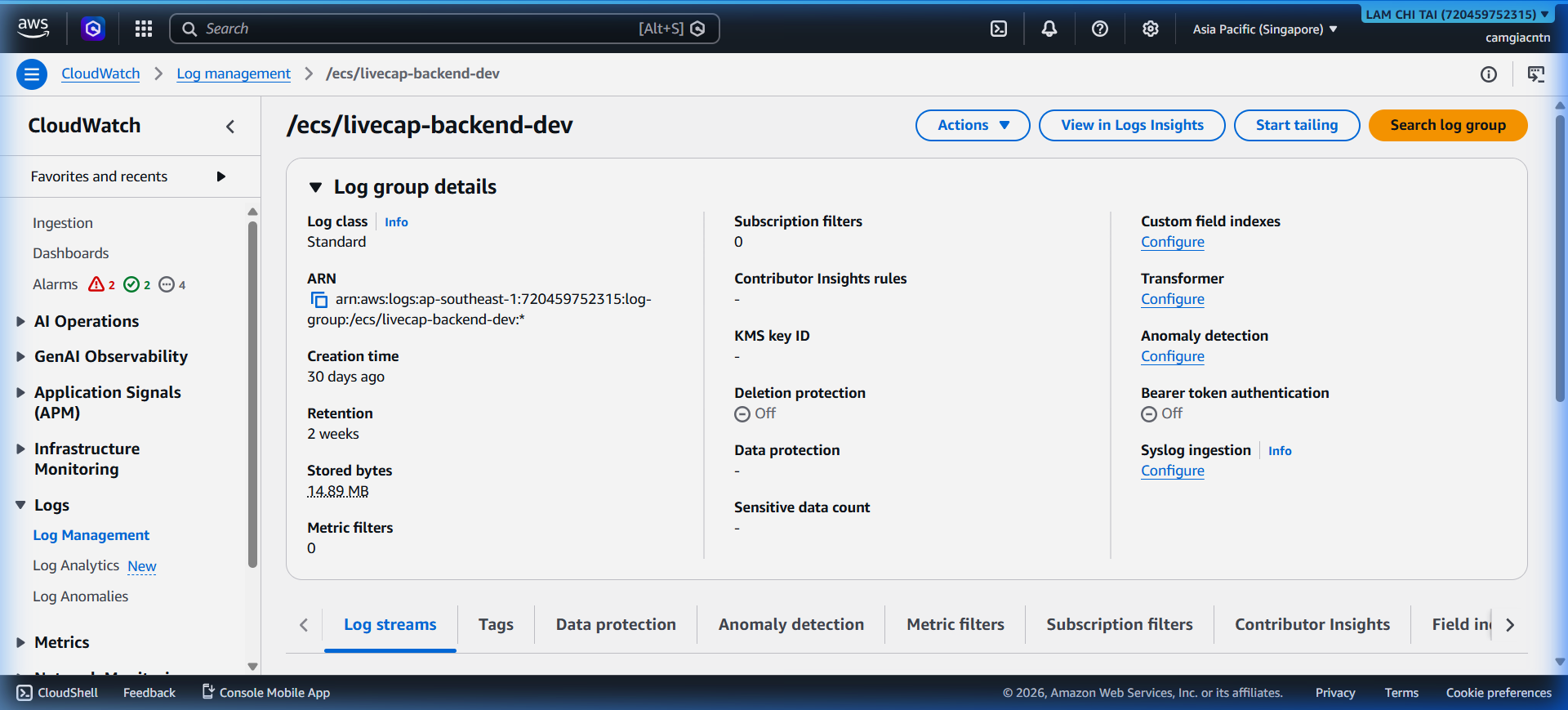Configure Transformer
The image size is (1568, 710).
(1173, 299)
